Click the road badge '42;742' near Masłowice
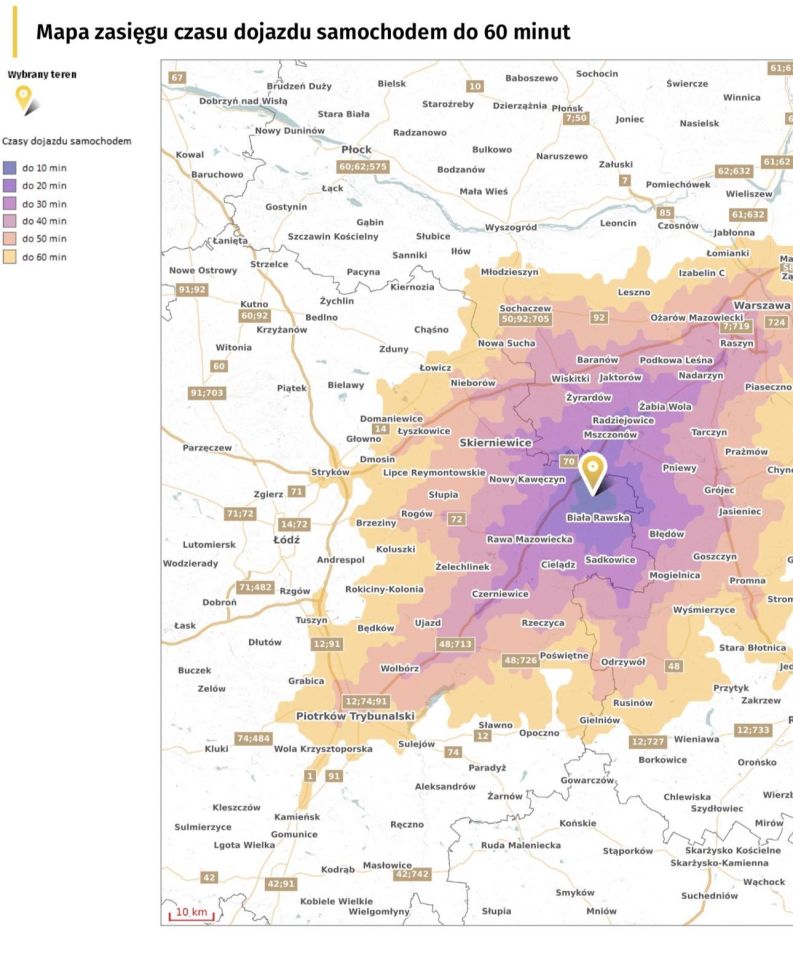793x960 pixels. [412, 874]
